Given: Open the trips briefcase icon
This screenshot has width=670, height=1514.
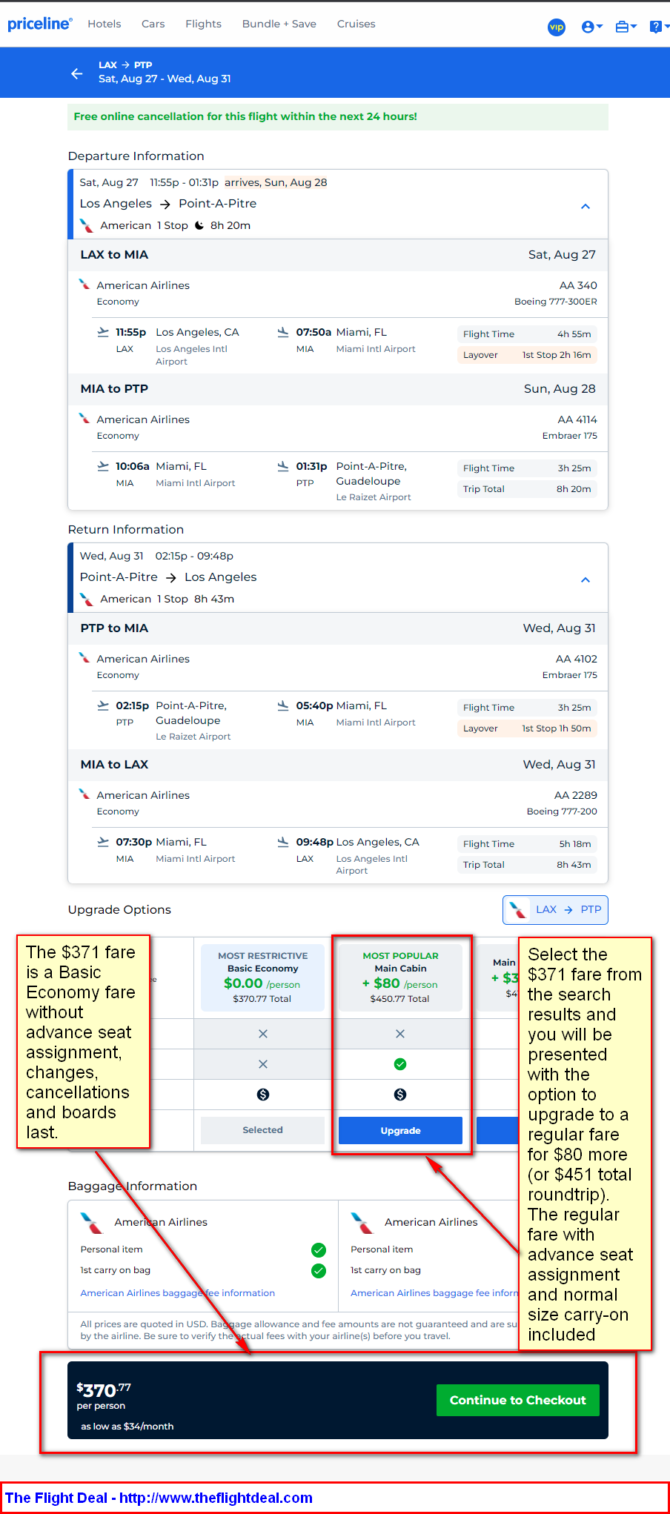Looking at the screenshot, I should pyautogui.click(x=622, y=27).
